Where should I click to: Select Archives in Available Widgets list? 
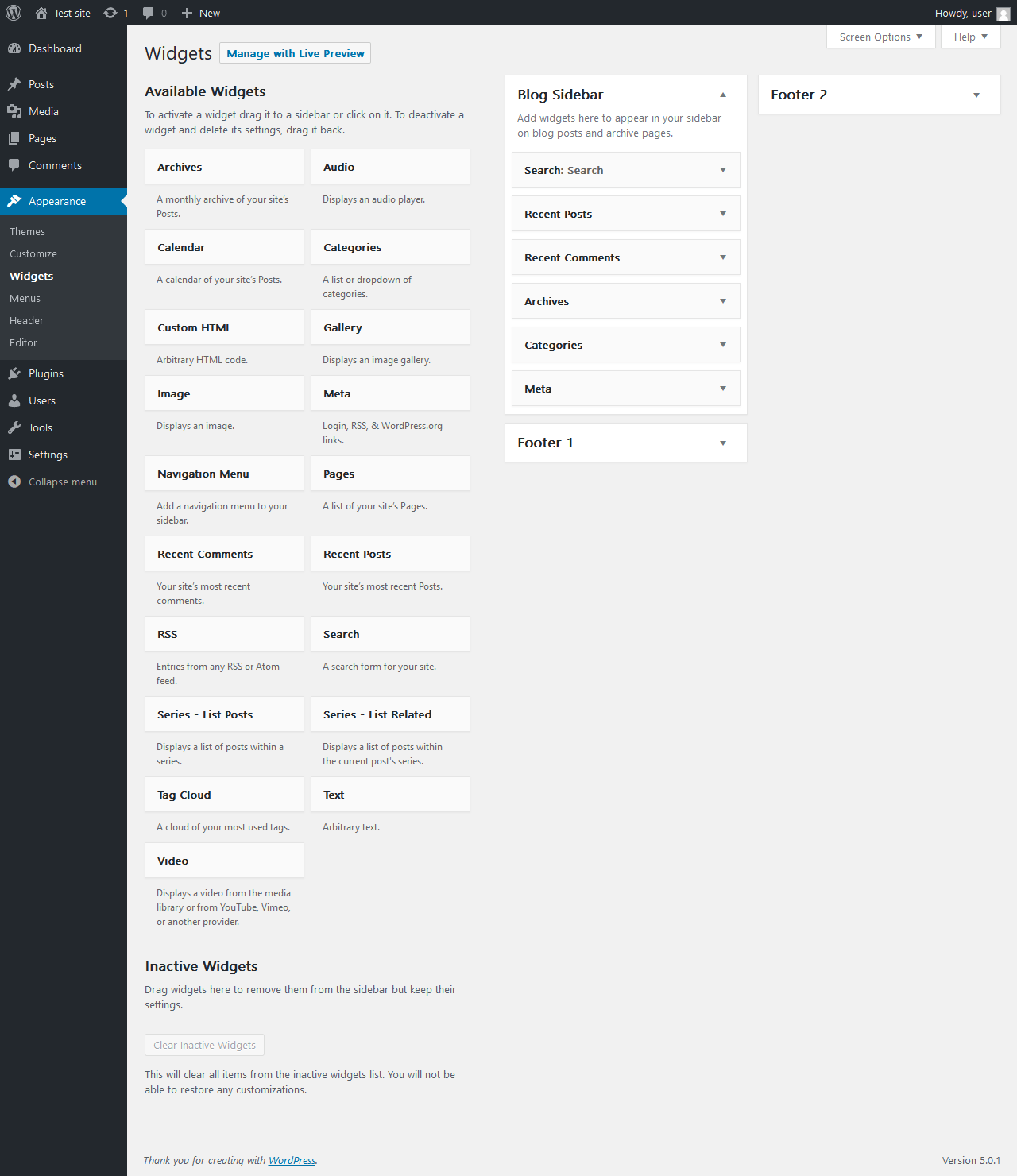(x=224, y=167)
